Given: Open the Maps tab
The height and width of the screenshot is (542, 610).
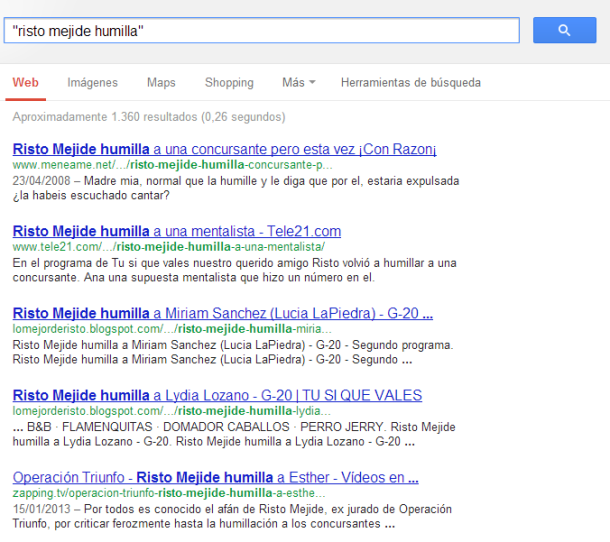Looking at the screenshot, I should [x=161, y=82].
